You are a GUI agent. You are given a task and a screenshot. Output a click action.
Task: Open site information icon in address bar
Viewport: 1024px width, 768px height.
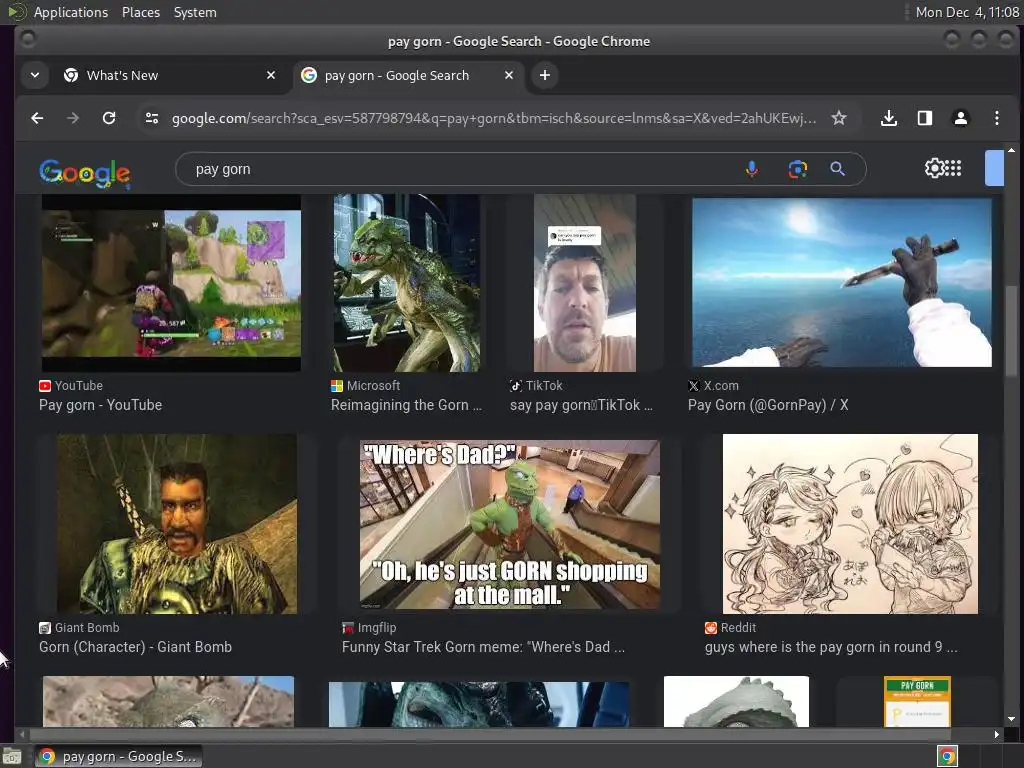[152, 118]
